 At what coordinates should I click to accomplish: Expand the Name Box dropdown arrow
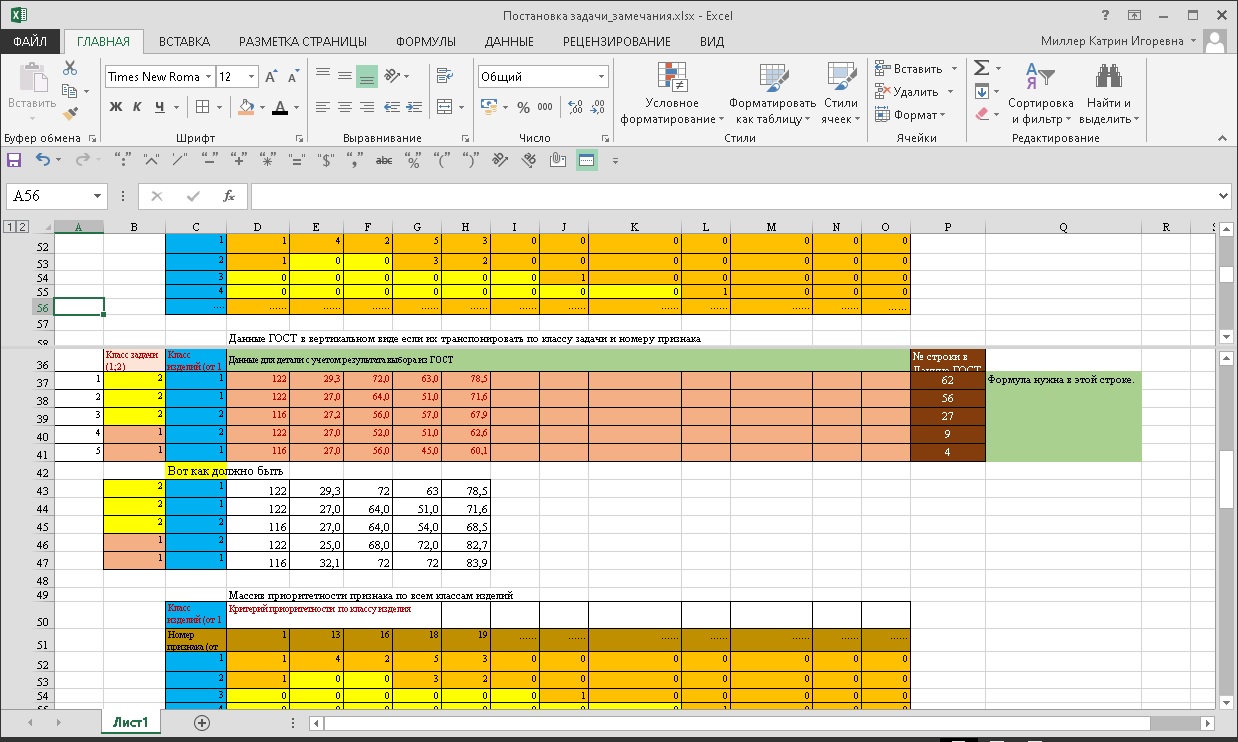tap(98, 196)
